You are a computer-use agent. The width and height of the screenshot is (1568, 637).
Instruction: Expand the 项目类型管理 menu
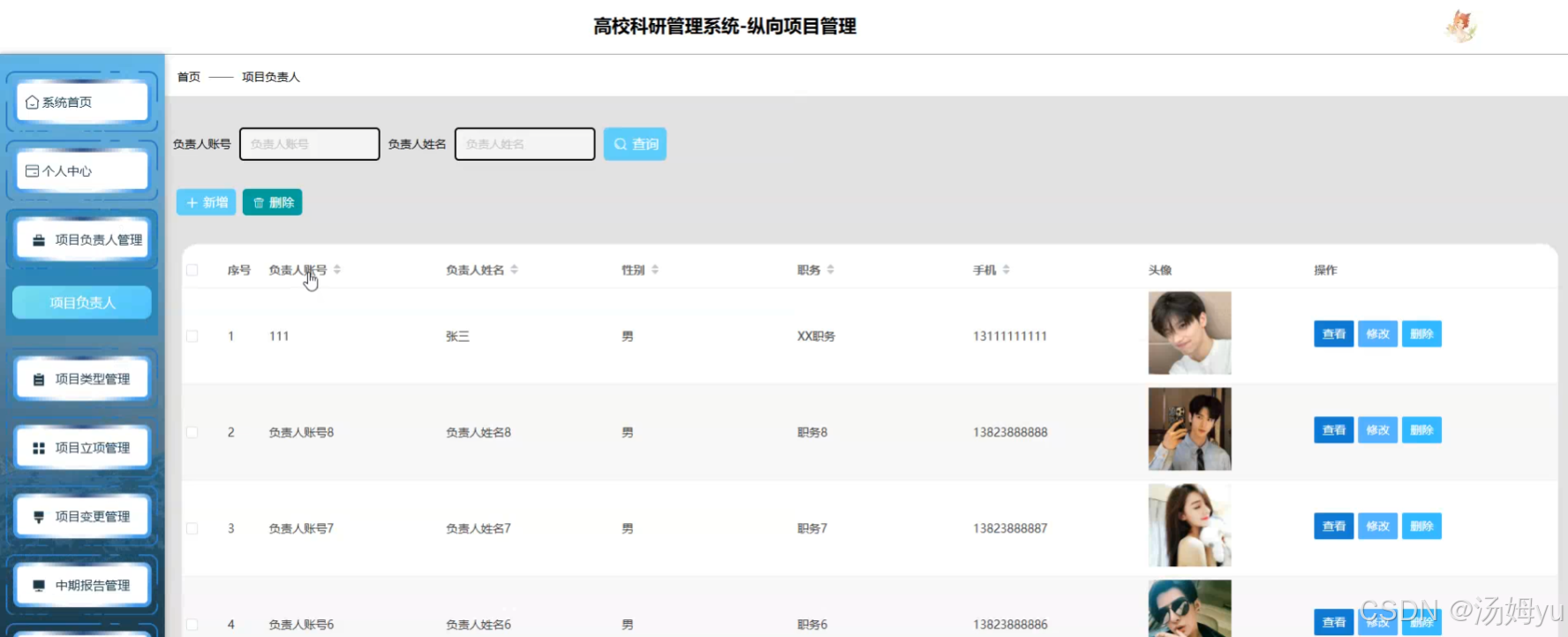pos(82,379)
